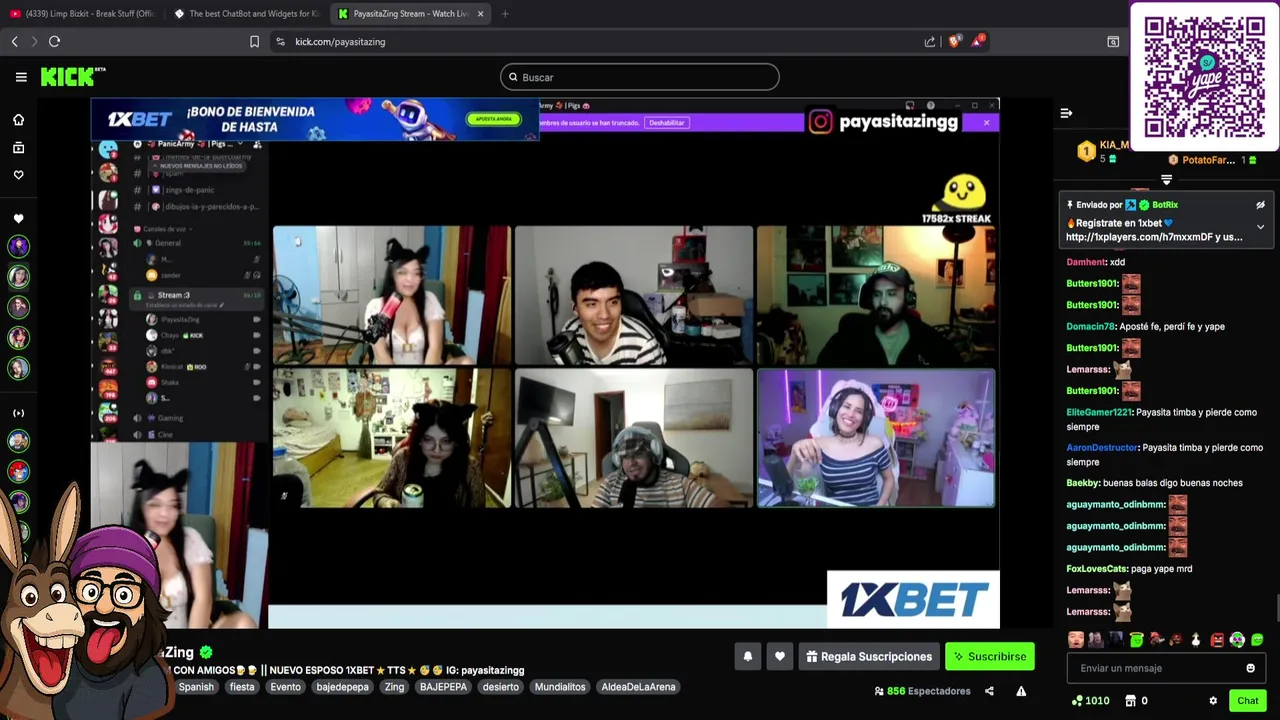Expand the pinned 1xbet message
Viewport: 1280px width, 720px height.
1260,227
